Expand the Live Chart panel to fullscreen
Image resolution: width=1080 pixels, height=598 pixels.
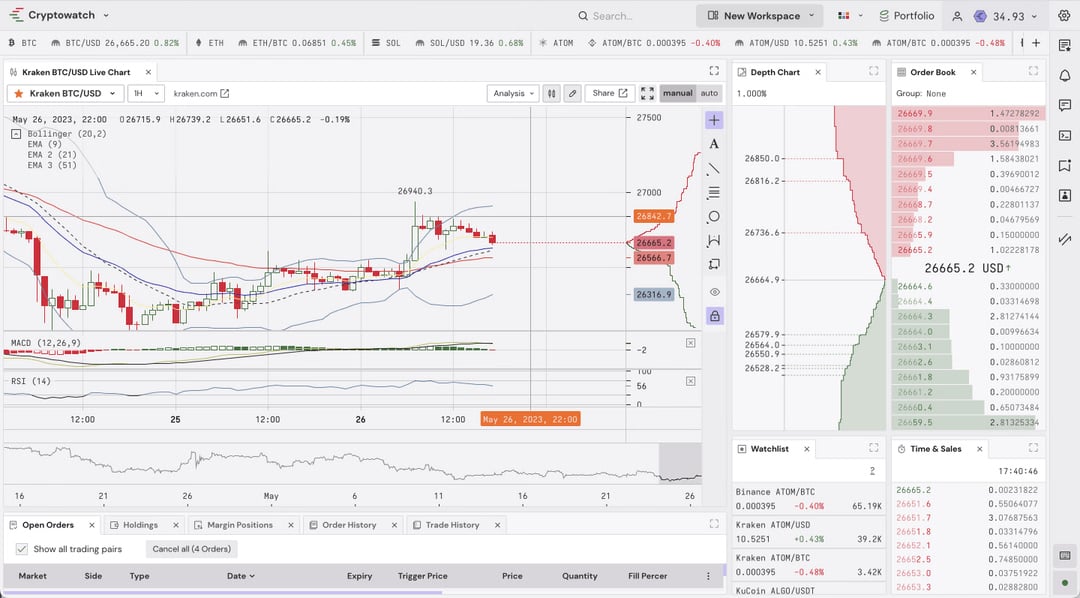point(714,71)
